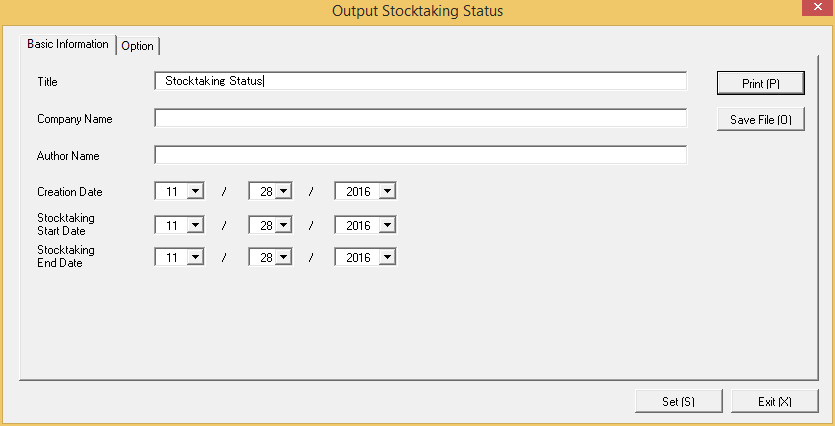This screenshot has width=835, height=426.
Task: Open the Stocktaking End Date day dropdown
Action: pyautogui.click(x=283, y=257)
